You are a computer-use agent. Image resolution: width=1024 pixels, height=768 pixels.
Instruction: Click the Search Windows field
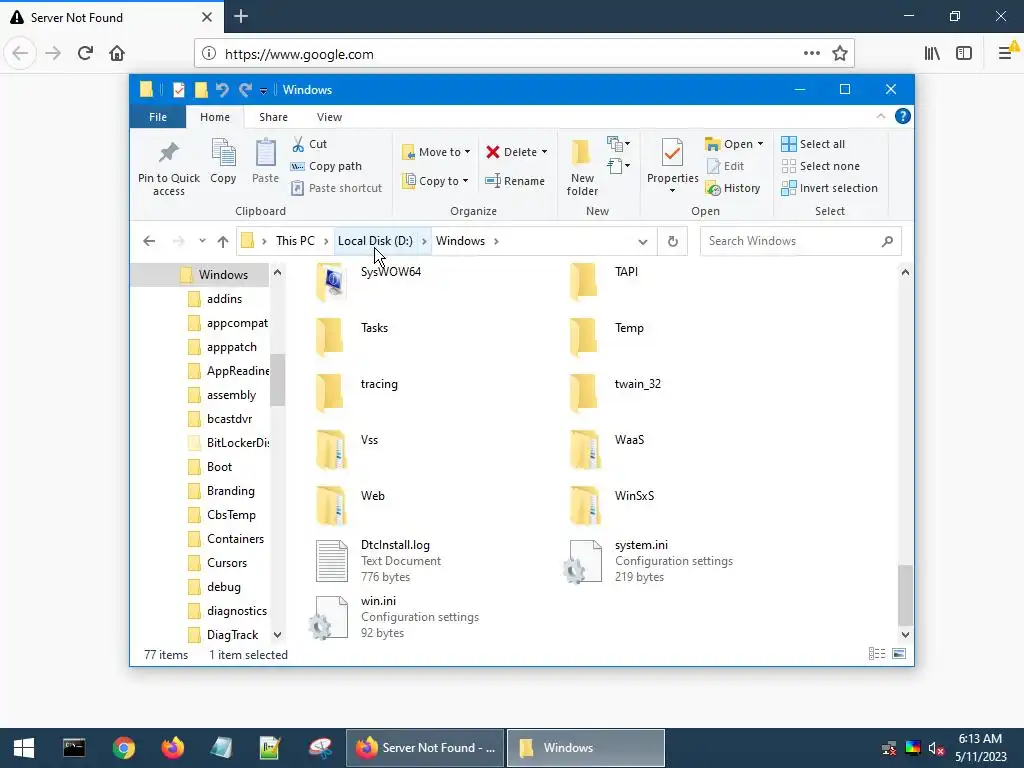(801, 241)
